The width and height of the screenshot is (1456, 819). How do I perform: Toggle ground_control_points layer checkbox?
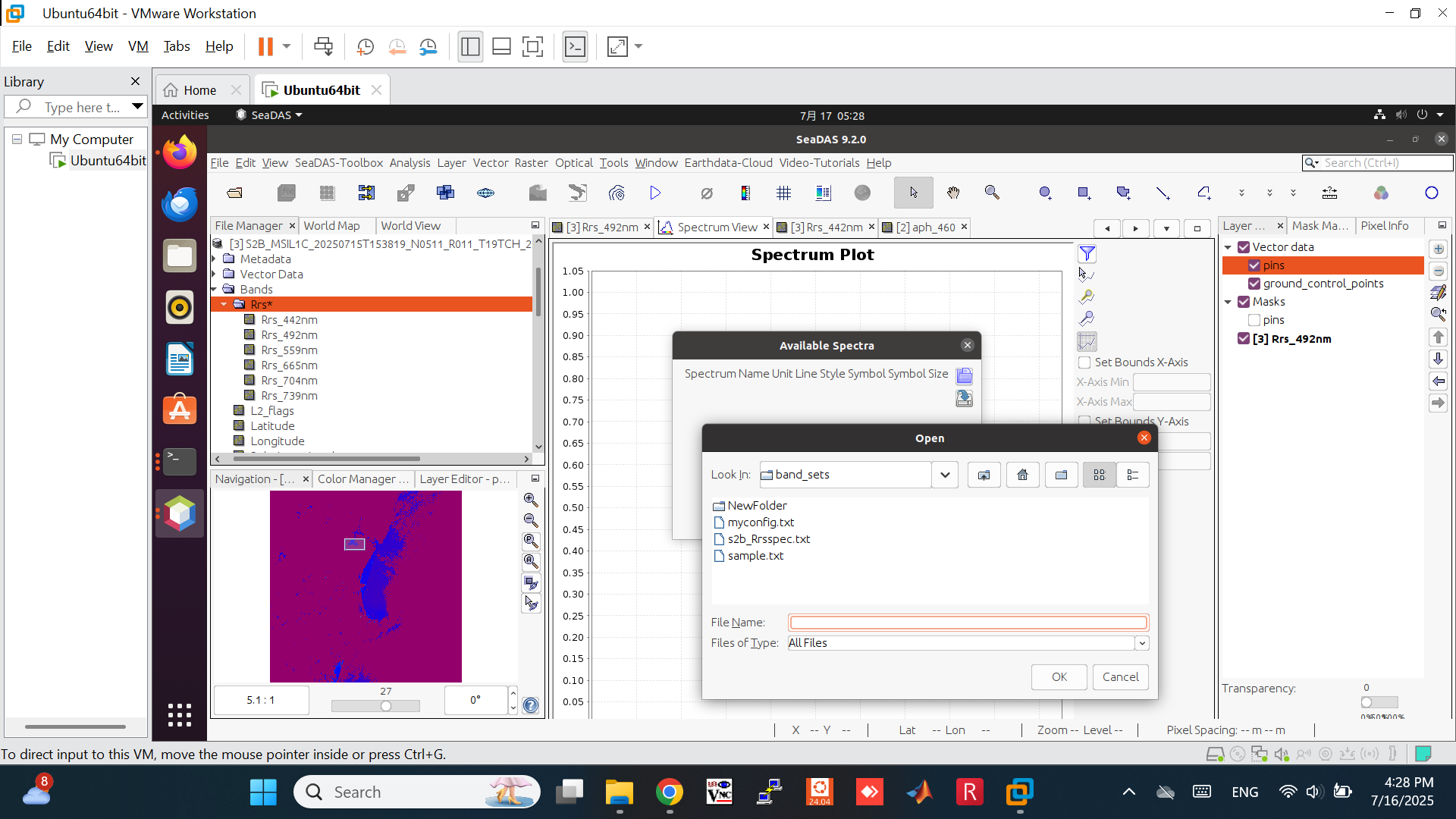(1254, 284)
